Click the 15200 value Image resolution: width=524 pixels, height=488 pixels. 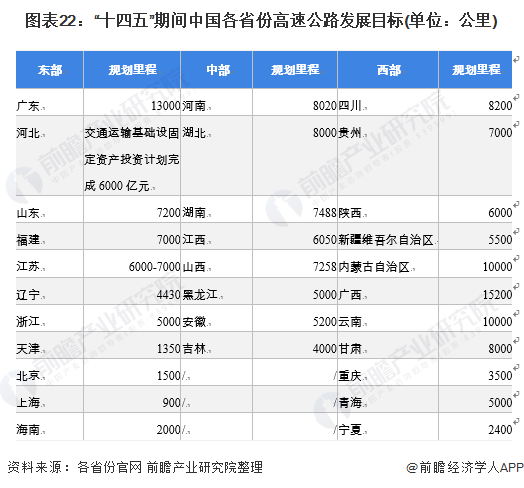(x=497, y=295)
